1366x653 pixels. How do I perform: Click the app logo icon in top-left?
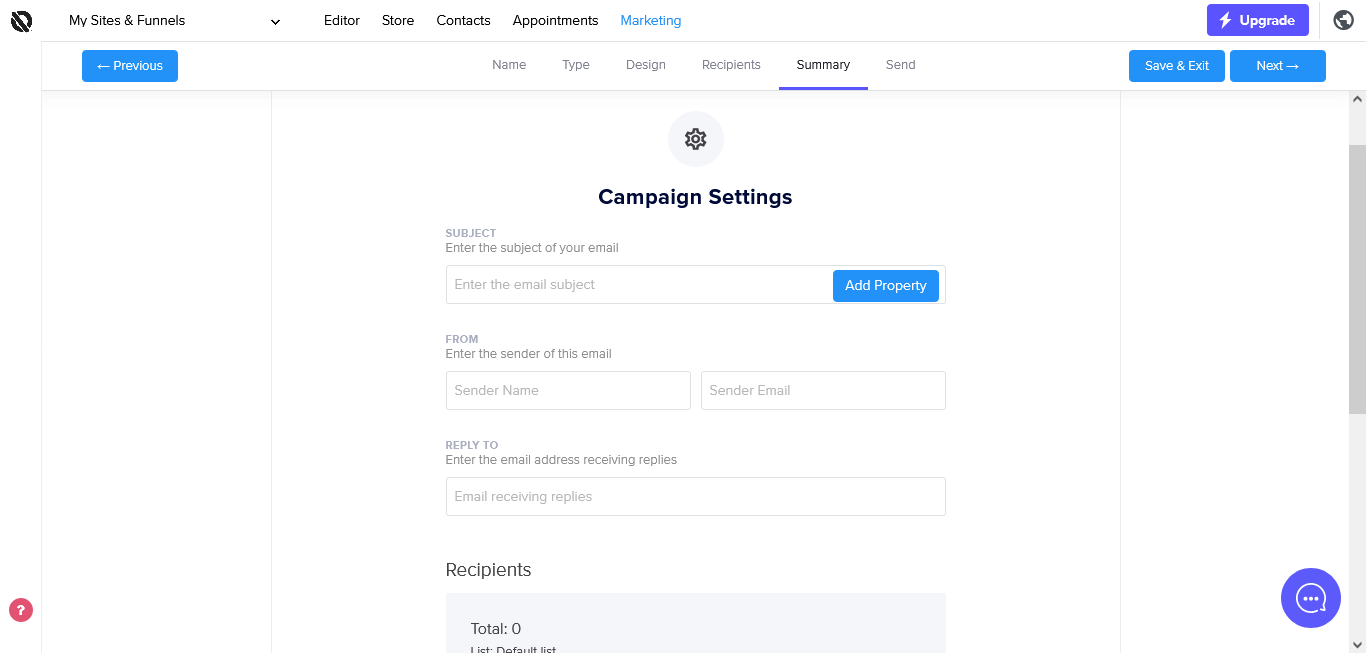click(x=21, y=20)
